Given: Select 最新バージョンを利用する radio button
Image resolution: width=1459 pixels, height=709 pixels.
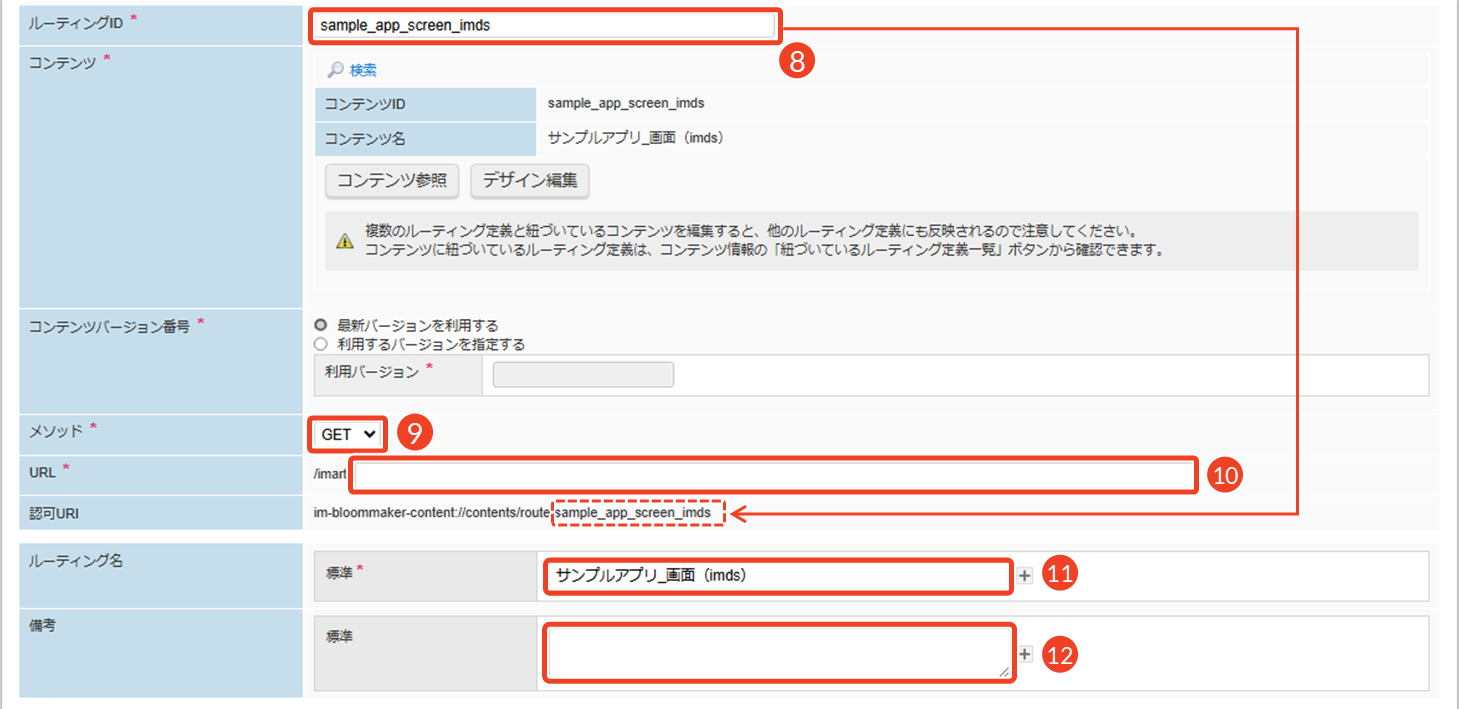Looking at the screenshot, I should [x=321, y=326].
